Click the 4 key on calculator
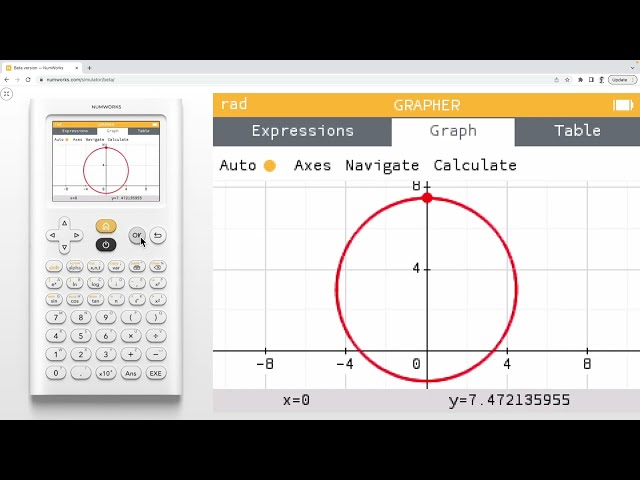Image resolution: width=640 pixels, height=480 pixels. pyautogui.click(x=56, y=336)
